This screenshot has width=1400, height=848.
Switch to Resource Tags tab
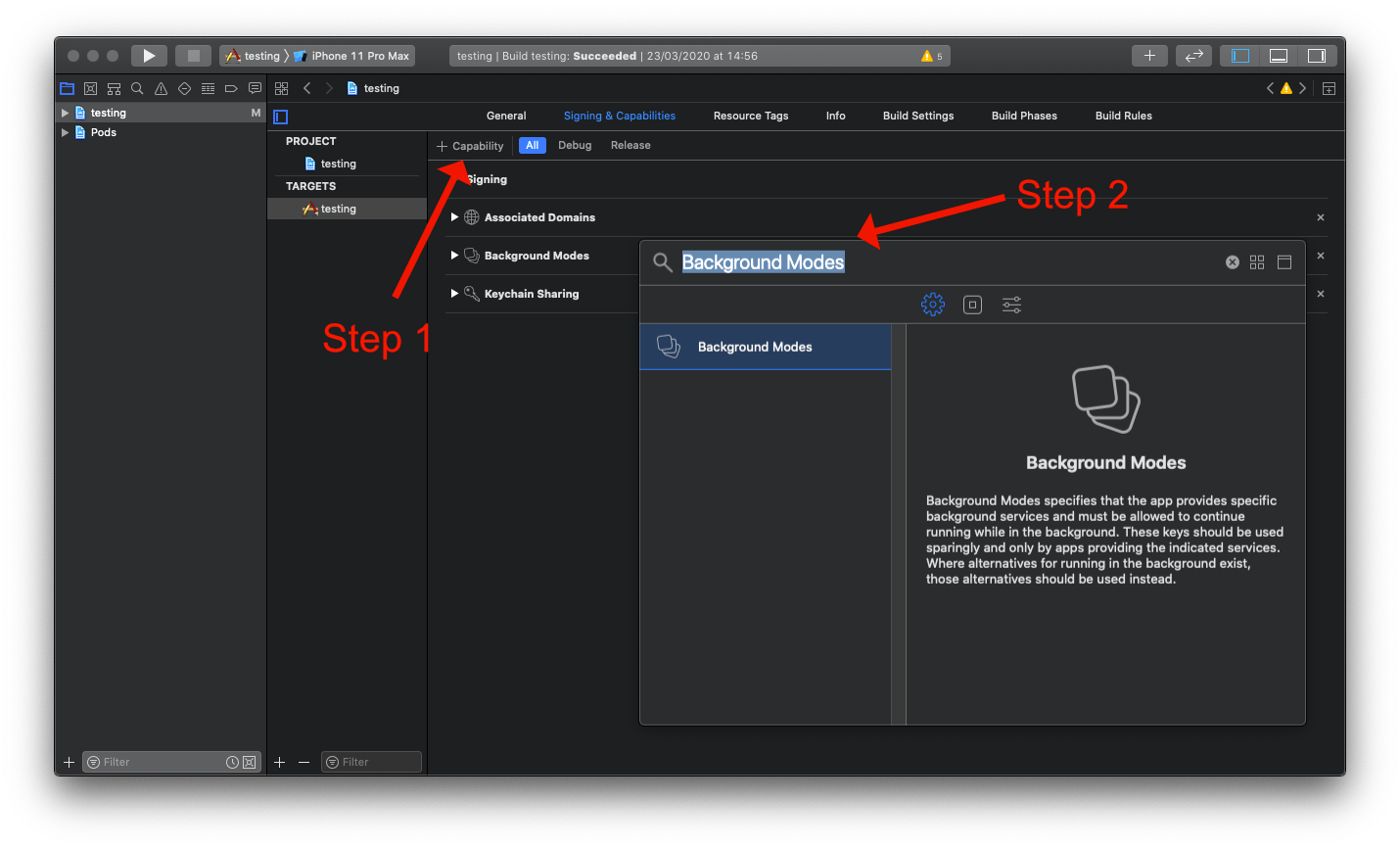(751, 116)
